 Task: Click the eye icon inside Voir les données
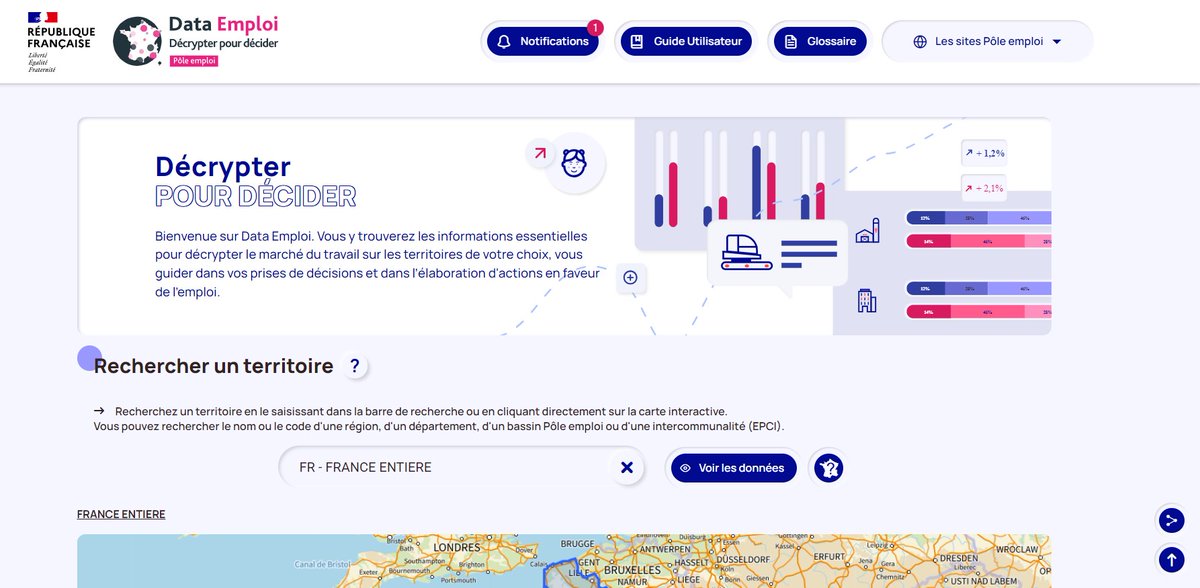click(685, 467)
